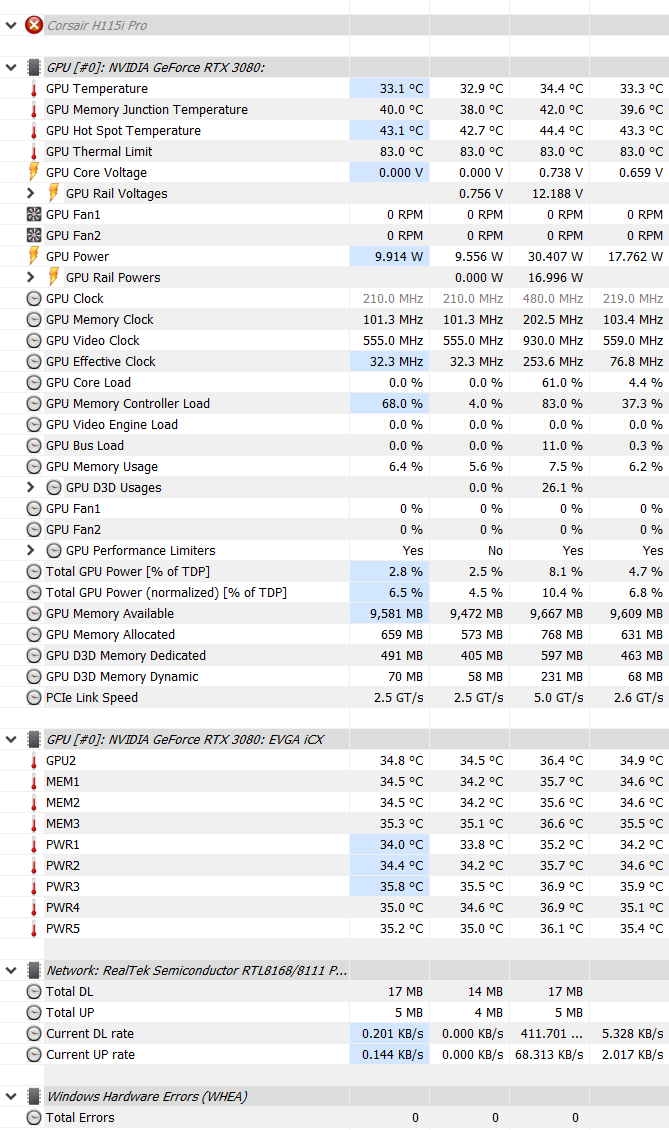Select the GPU Bus Load row label
Image resolution: width=669 pixels, height=1130 pixels.
click(85, 445)
